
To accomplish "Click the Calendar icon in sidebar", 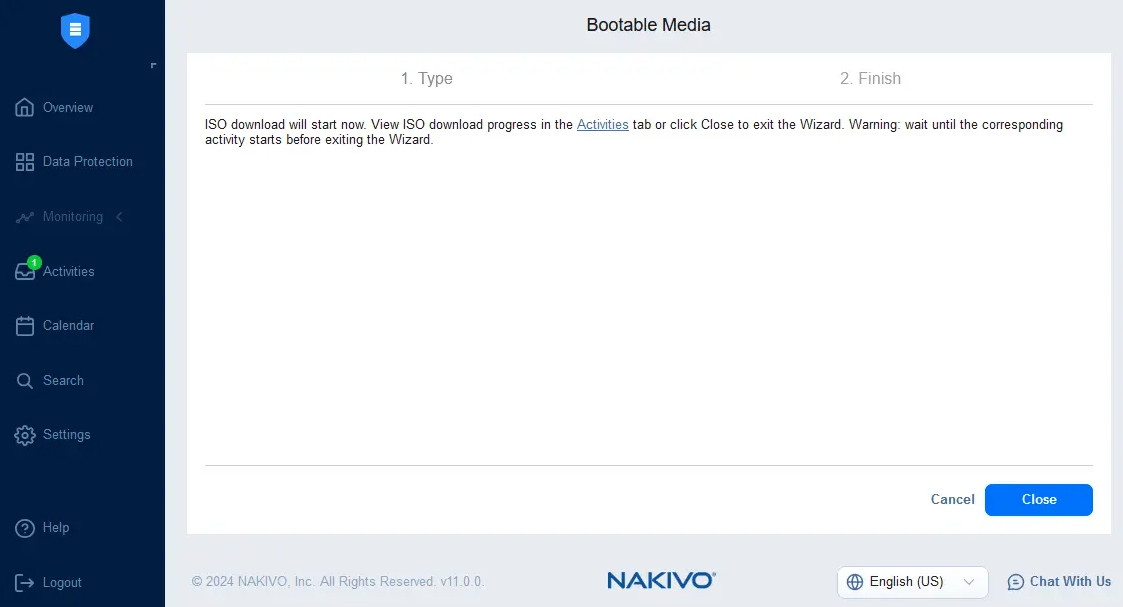I will (x=25, y=326).
